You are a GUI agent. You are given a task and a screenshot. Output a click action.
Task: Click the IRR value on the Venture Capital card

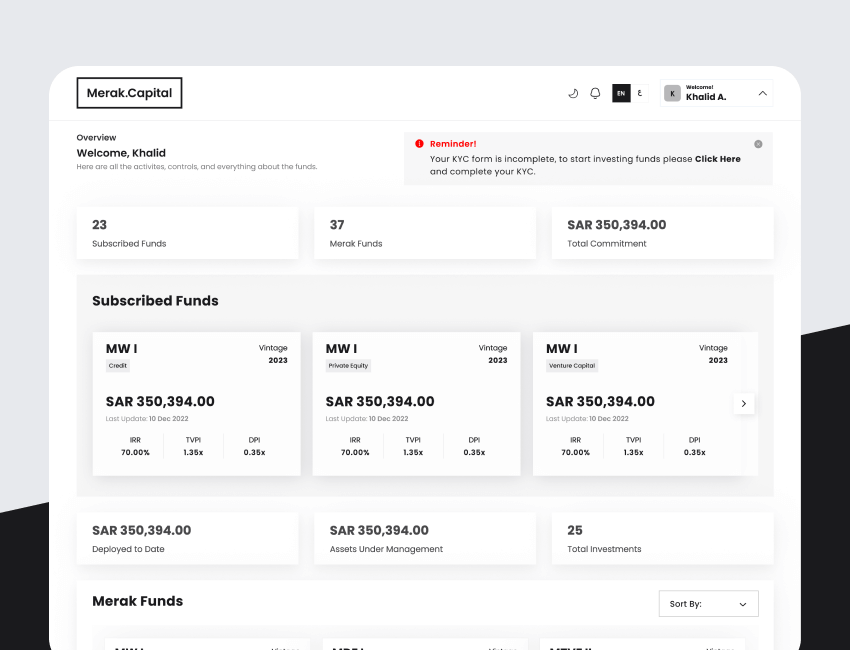[x=575, y=452]
